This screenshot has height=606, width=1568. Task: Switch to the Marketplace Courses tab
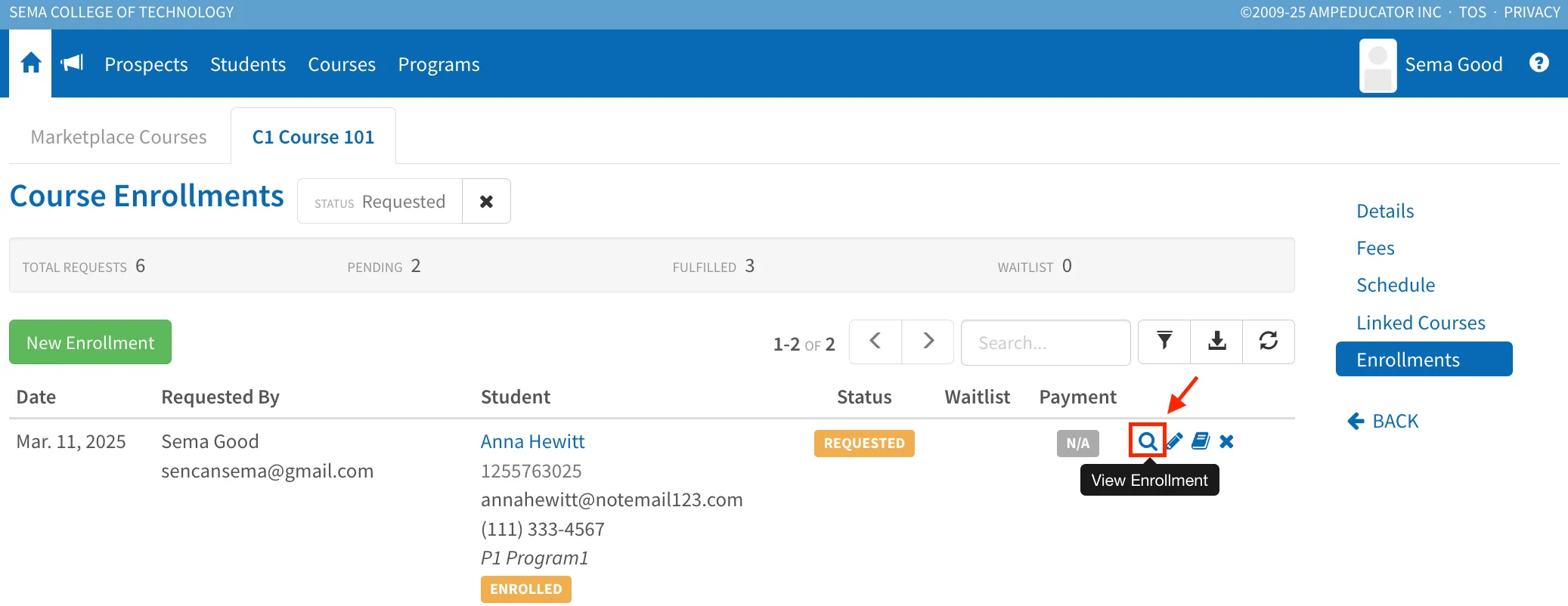pos(119,137)
